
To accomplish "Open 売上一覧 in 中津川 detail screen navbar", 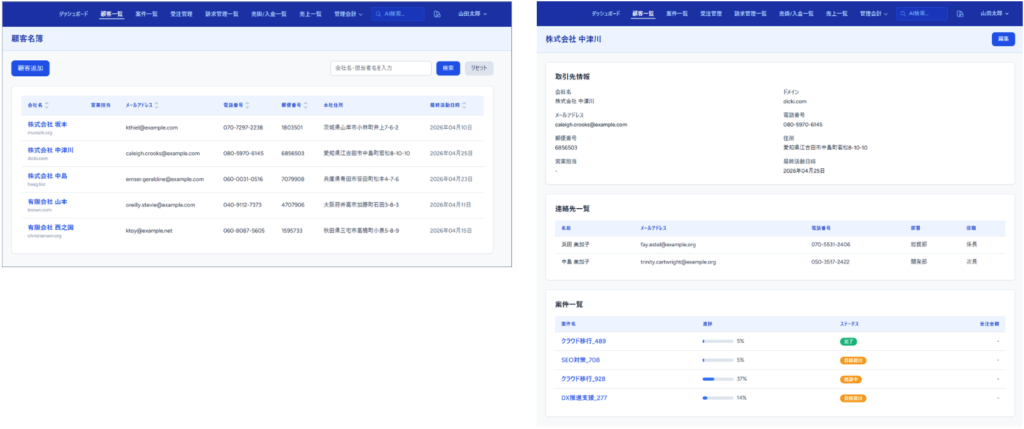I will (x=836, y=14).
